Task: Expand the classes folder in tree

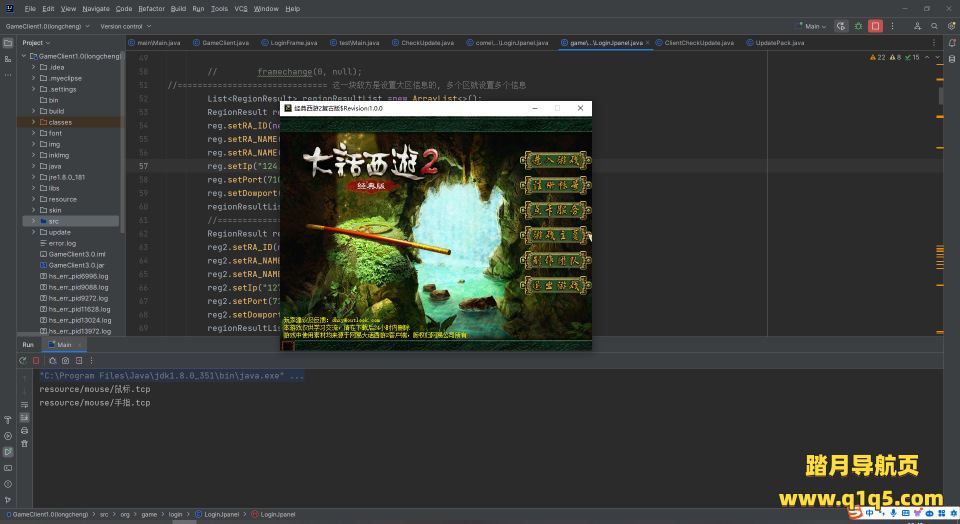Action: (x=34, y=122)
